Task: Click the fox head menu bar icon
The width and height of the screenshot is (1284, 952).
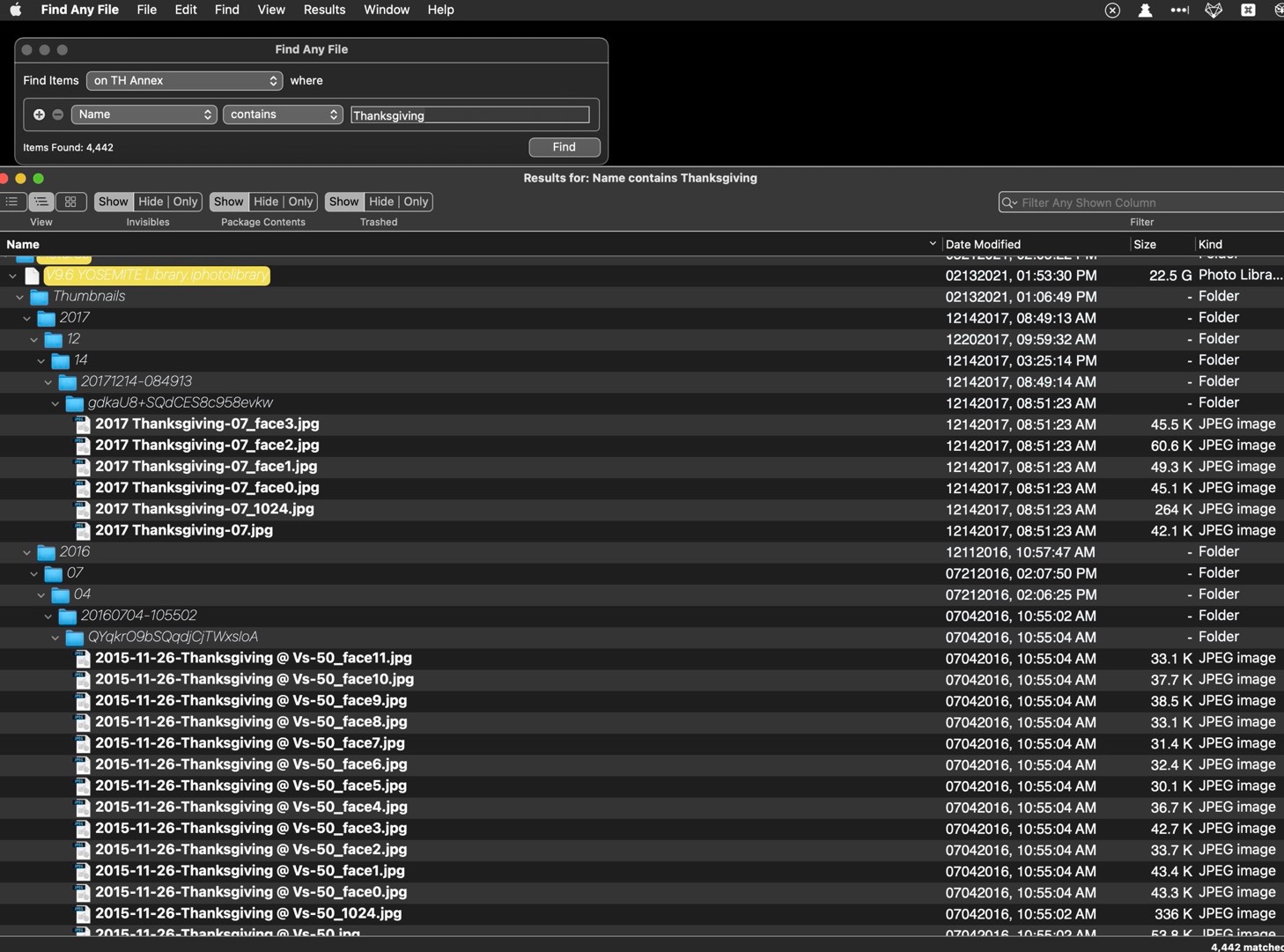Action: click(x=1214, y=11)
